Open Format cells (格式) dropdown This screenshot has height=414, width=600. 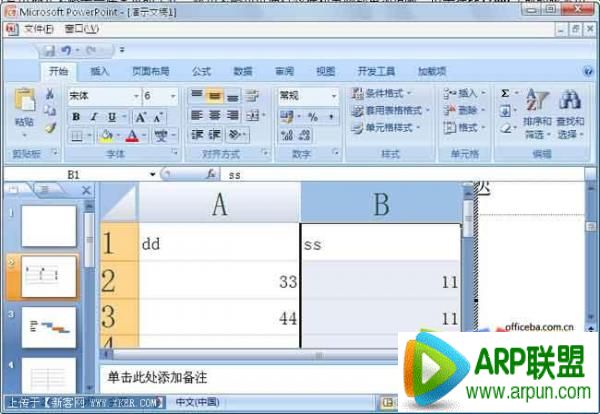point(465,127)
